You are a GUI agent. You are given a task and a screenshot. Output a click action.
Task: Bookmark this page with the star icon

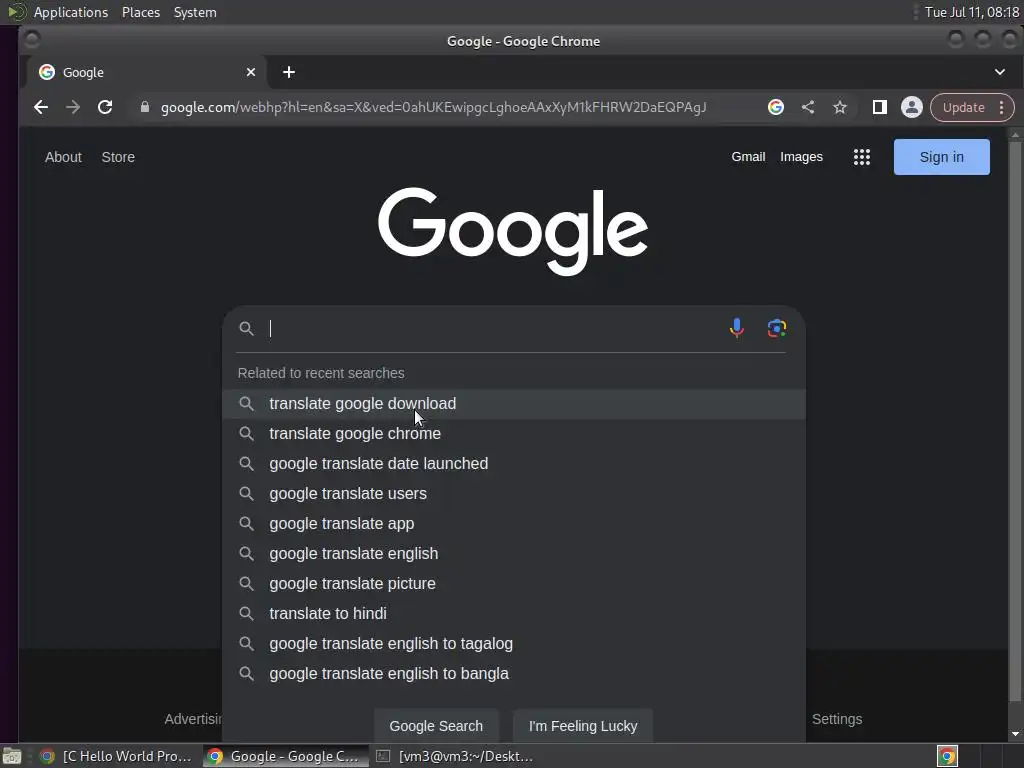pos(840,107)
